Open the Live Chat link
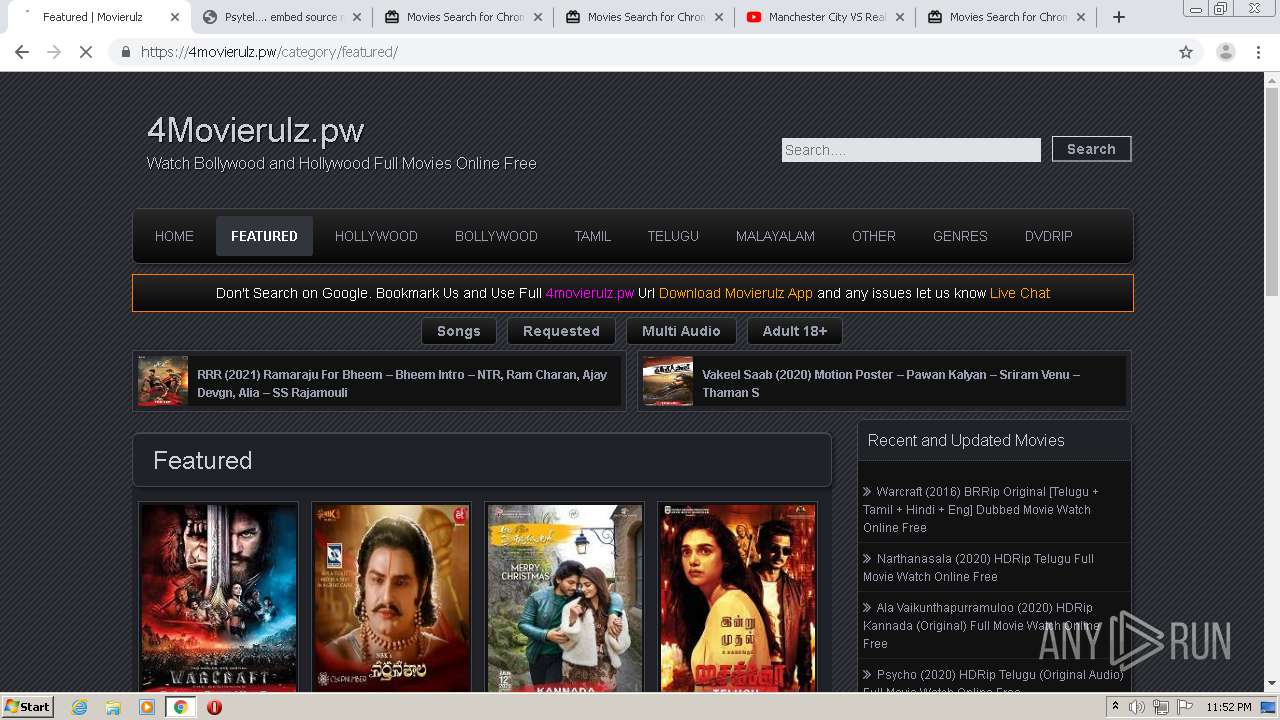The image size is (1280, 720). [x=1020, y=293]
